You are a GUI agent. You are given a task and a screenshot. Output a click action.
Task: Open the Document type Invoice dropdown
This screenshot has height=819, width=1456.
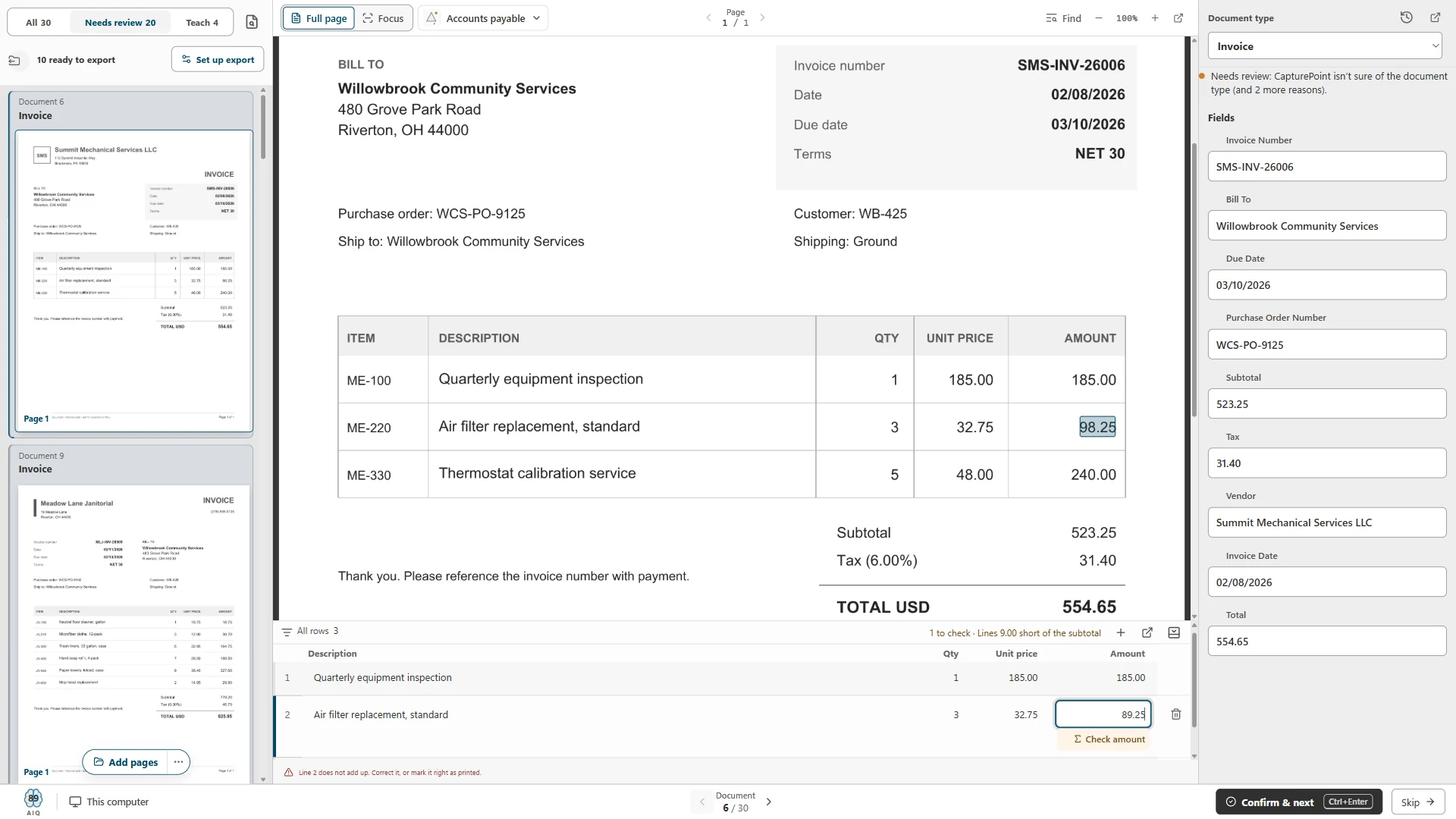coord(1325,46)
